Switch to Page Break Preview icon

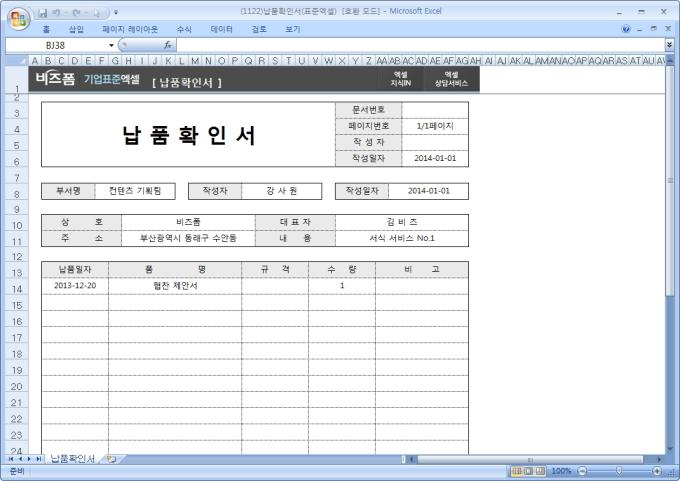(540, 471)
